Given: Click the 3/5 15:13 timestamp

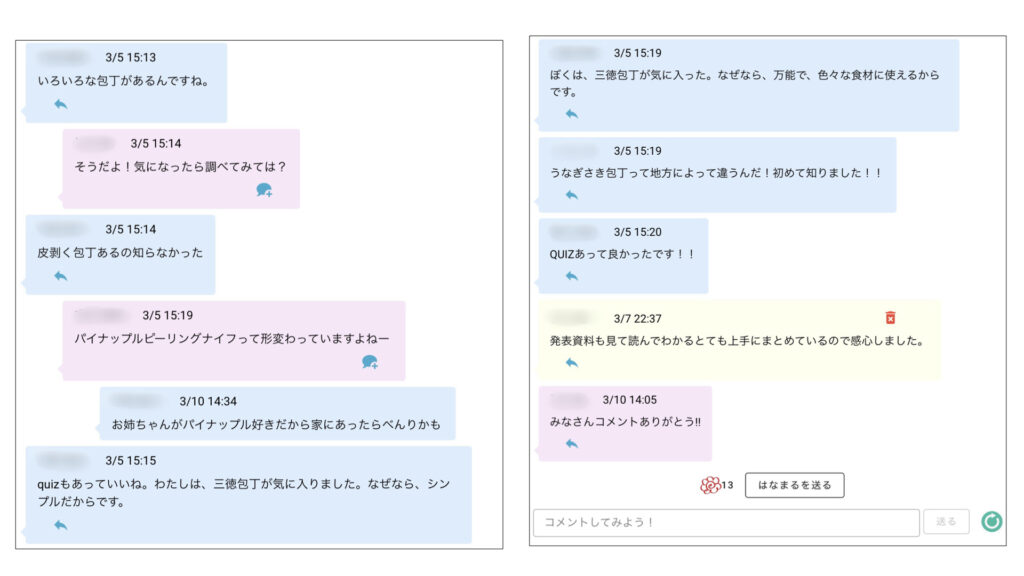Looking at the screenshot, I should click(x=130, y=58).
